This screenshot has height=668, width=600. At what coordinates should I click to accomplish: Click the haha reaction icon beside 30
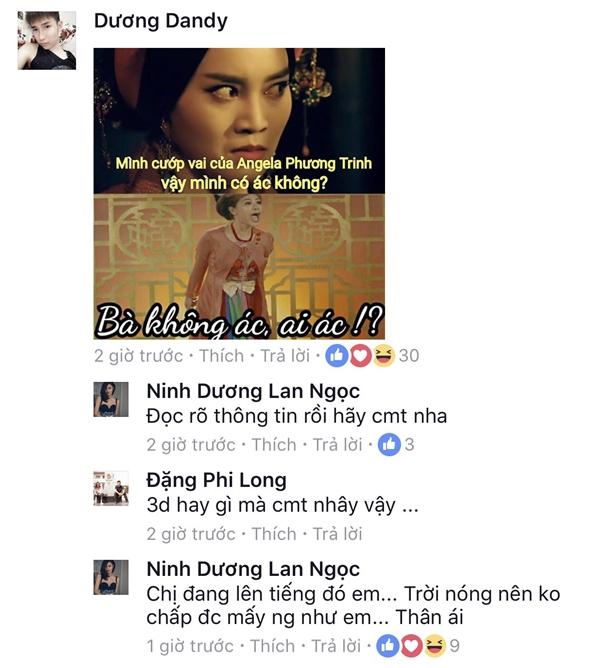384,356
